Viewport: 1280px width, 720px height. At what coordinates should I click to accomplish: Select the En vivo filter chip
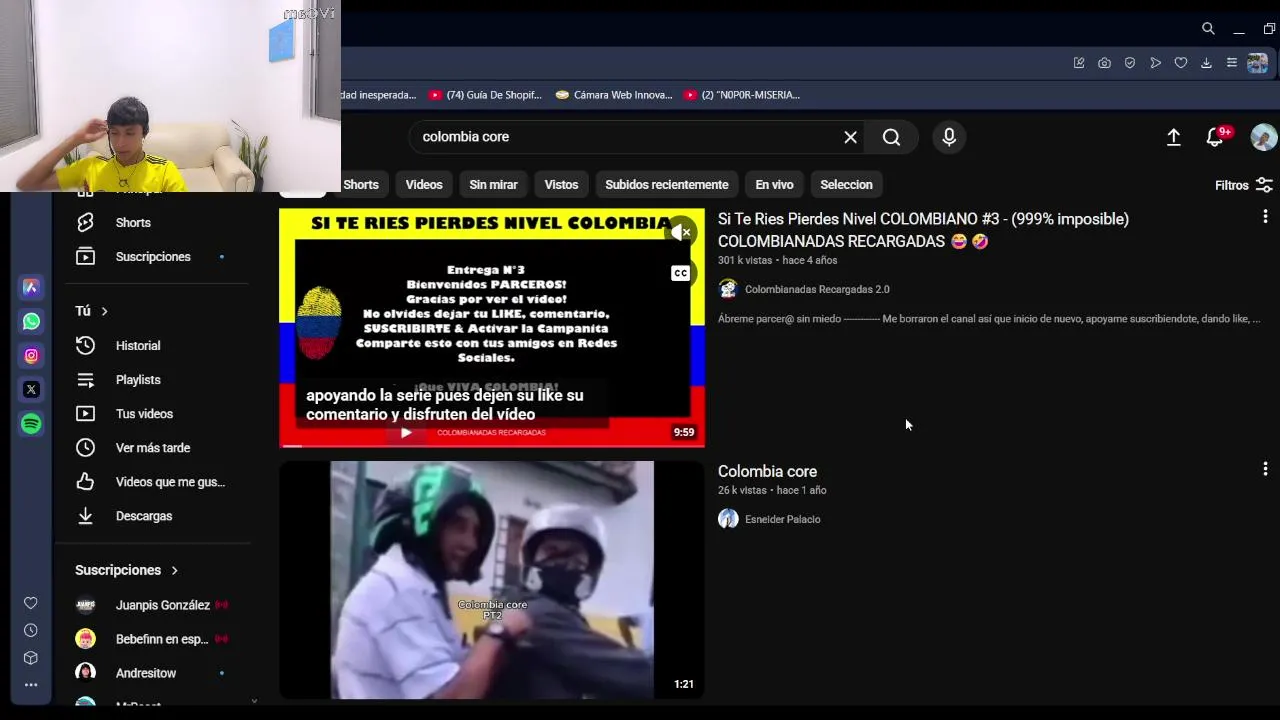[774, 185]
